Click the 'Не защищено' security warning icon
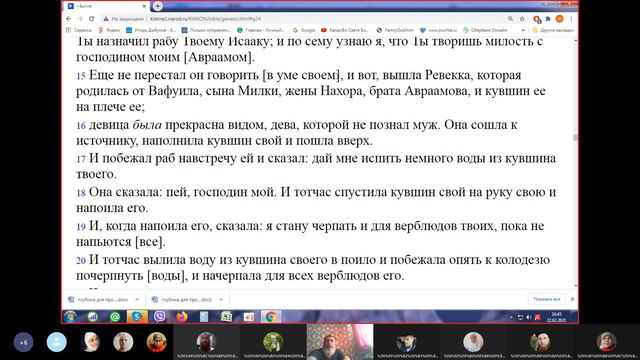The height and width of the screenshot is (360, 640). [x=106, y=19]
